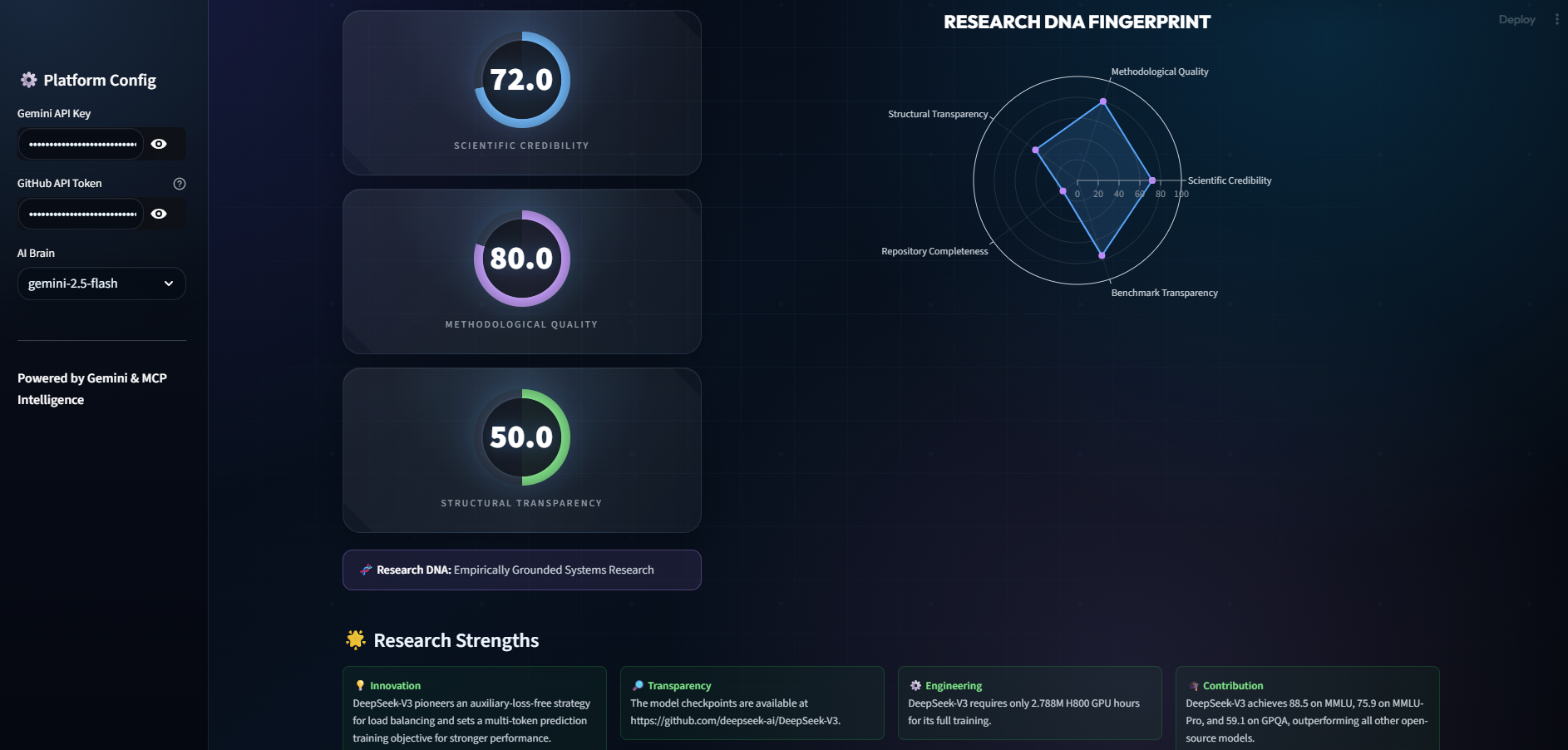Open the AI Brain model dropdown
Screen dimensions: 1568x750
[x=101, y=284]
